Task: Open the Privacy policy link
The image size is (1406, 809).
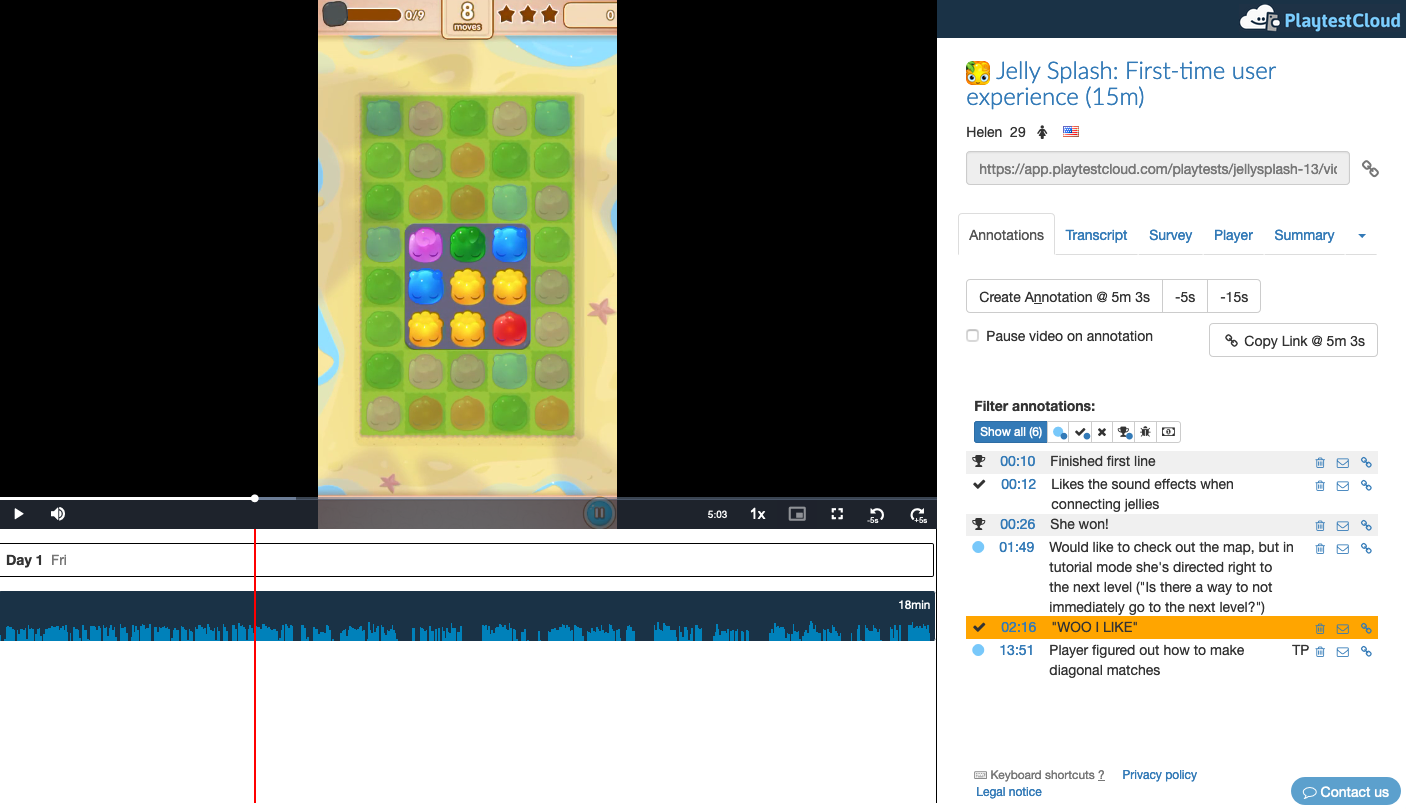Action: (1159, 775)
